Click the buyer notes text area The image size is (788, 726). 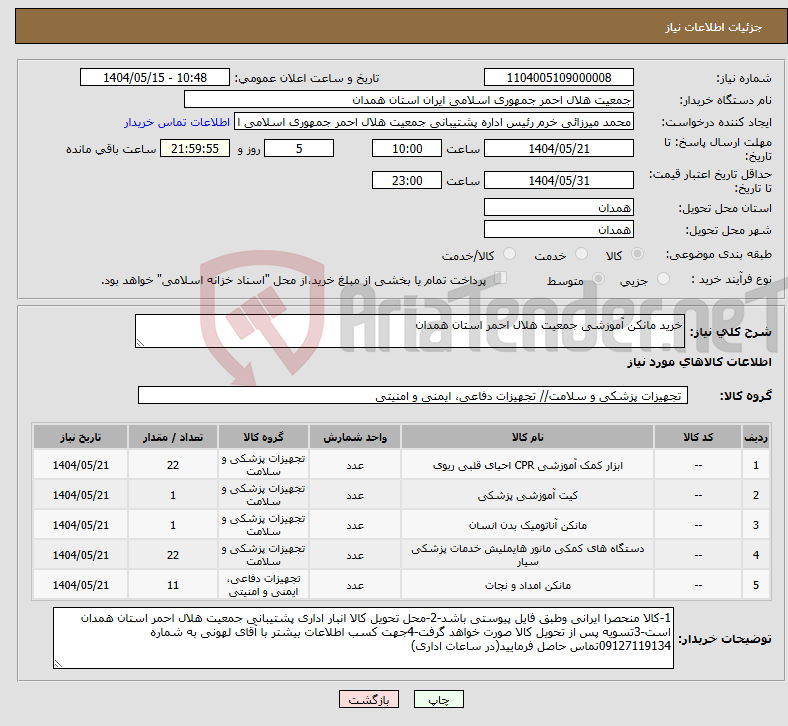[x=363, y=638]
